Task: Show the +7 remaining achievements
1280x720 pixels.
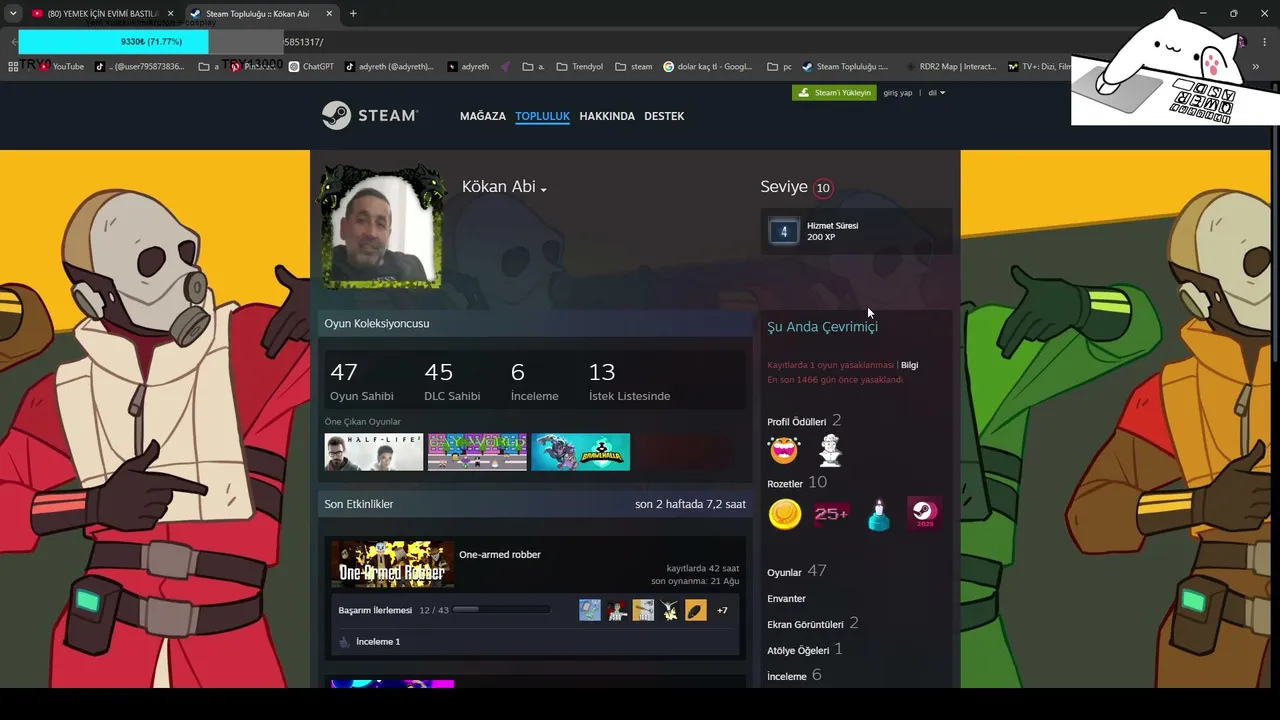Action: pyautogui.click(x=722, y=610)
